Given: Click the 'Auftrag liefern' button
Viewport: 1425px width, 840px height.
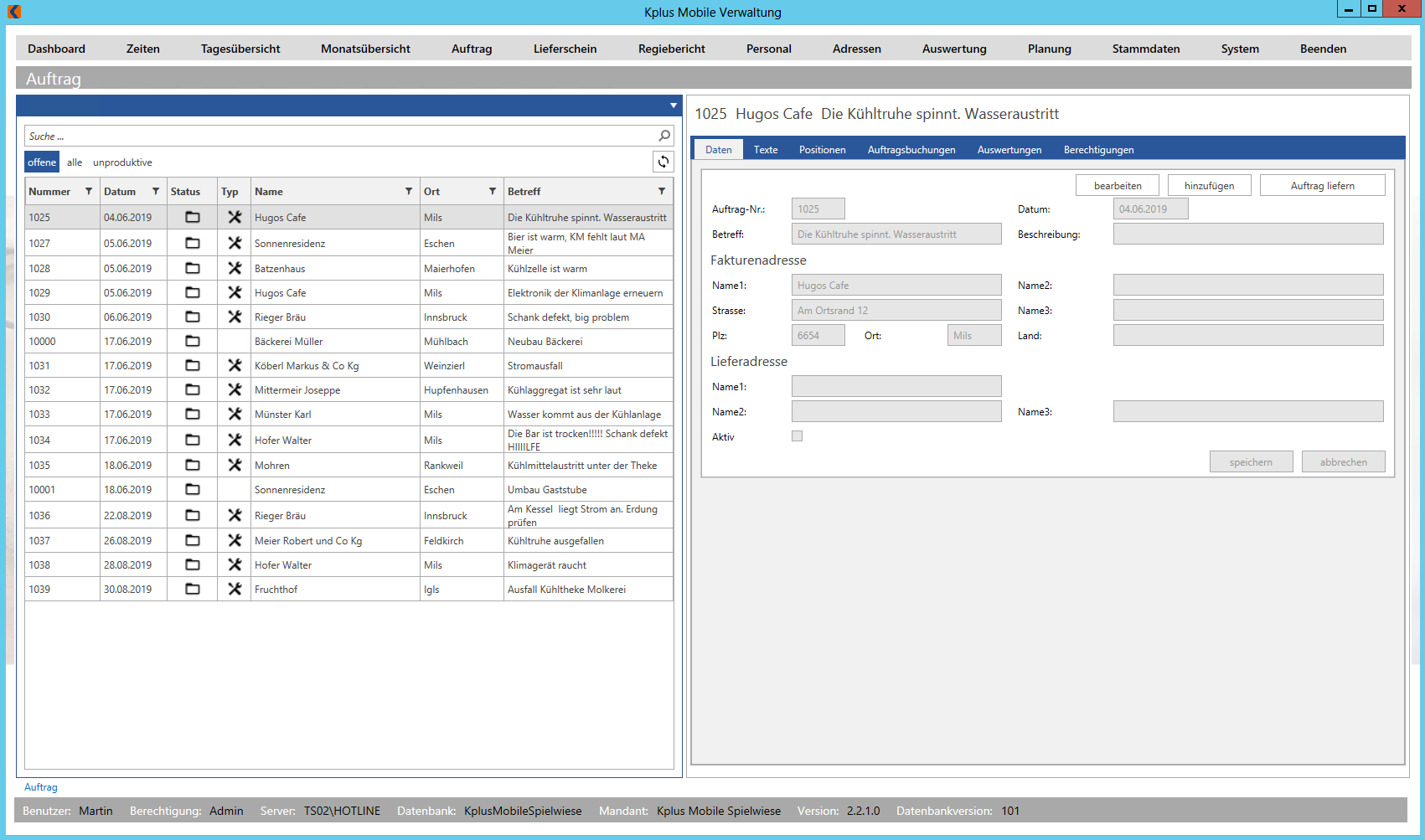Looking at the screenshot, I should click(1322, 185).
